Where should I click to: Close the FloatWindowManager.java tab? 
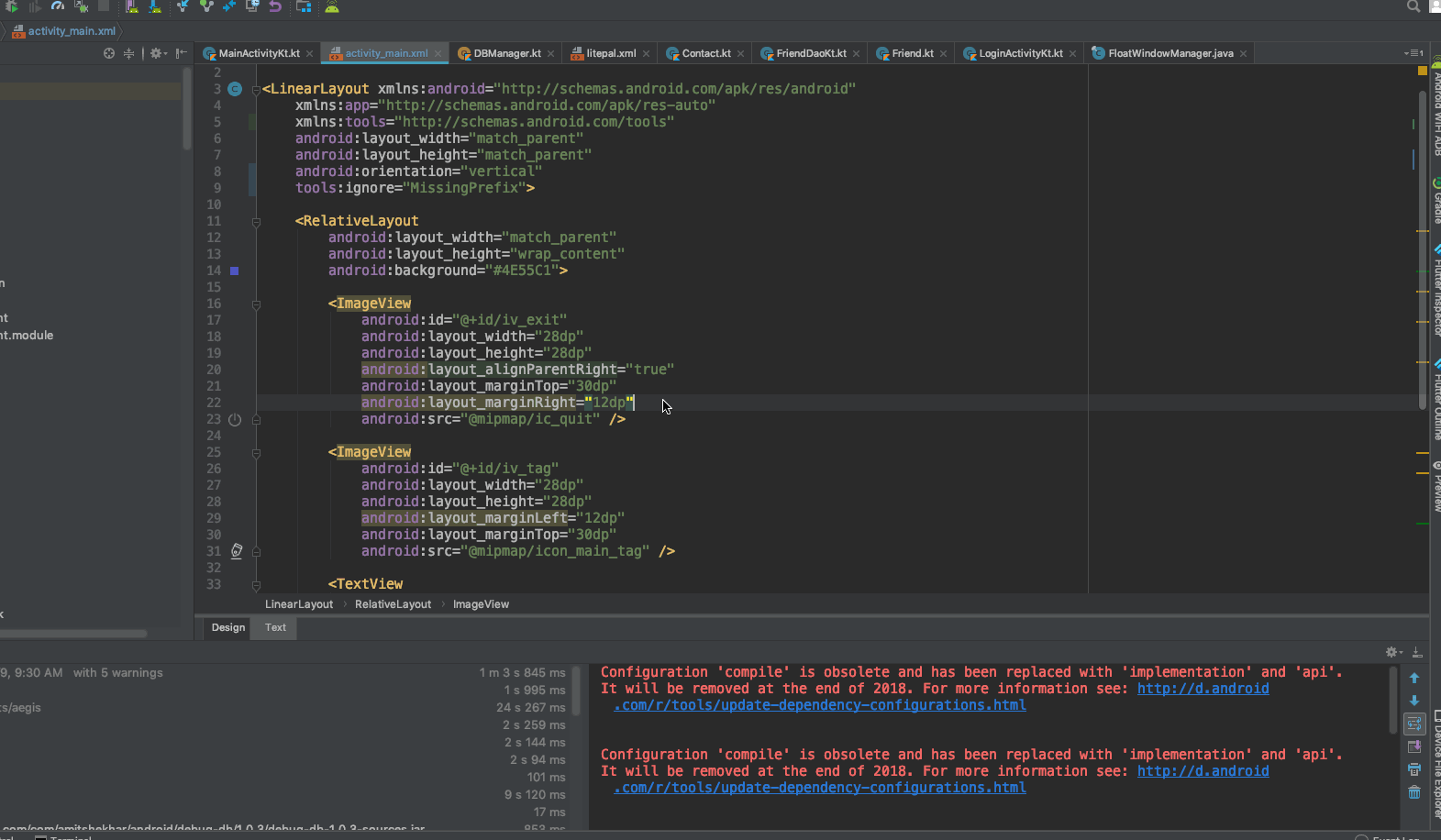coord(1243,53)
